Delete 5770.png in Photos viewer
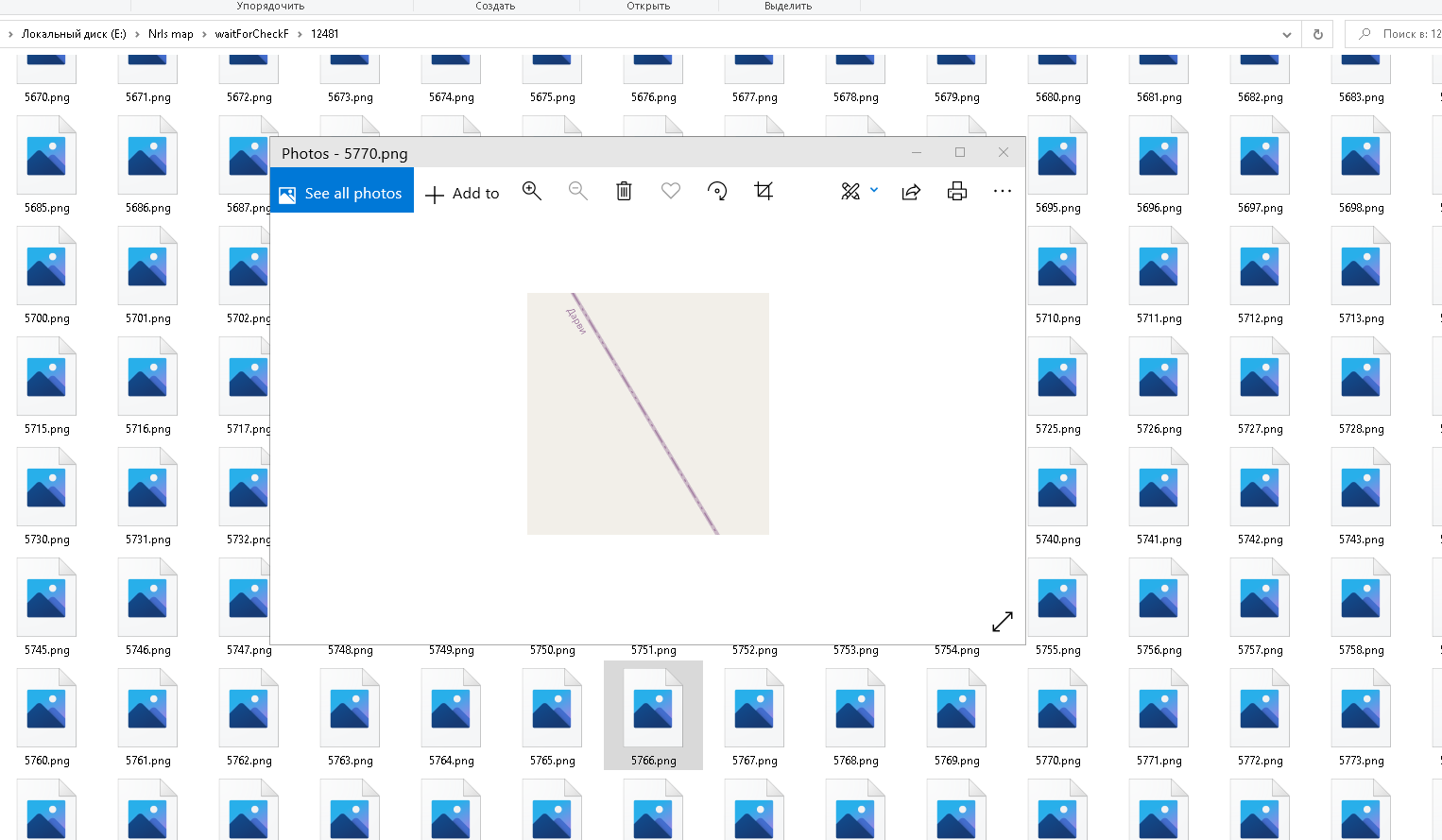 (x=624, y=191)
